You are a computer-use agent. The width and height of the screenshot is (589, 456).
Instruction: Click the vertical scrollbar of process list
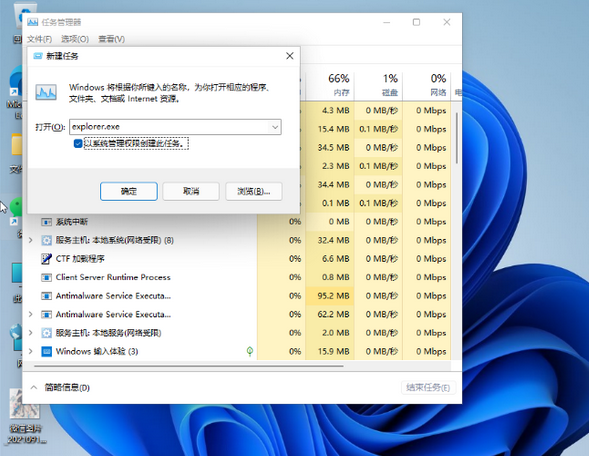pyautogui.click(x=457, y=138)
